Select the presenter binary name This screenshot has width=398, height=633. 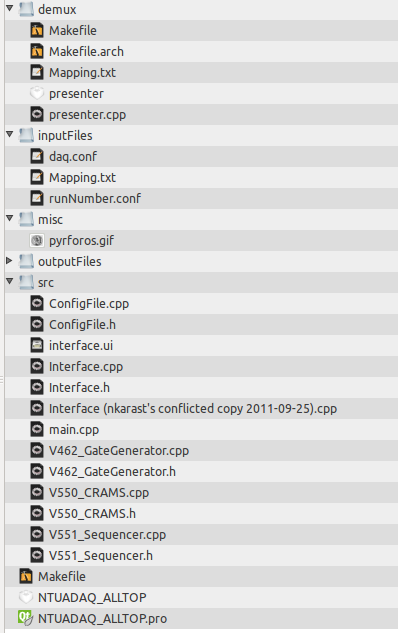click(x=76, y=94)
